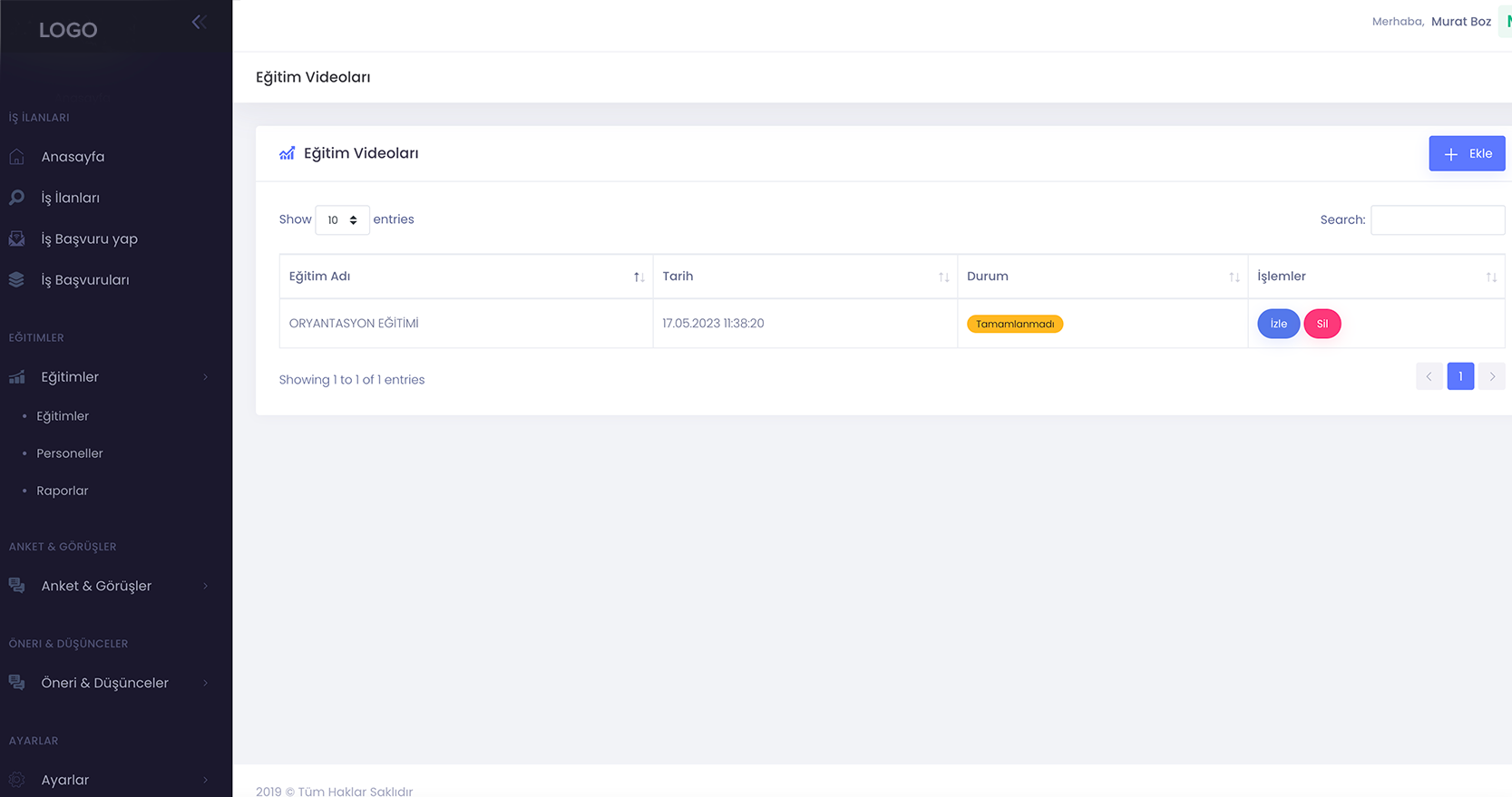Click the Tüm Haklar Saklıdır footer text
This screenshot has width=1512, height=797.
point(356,791)
